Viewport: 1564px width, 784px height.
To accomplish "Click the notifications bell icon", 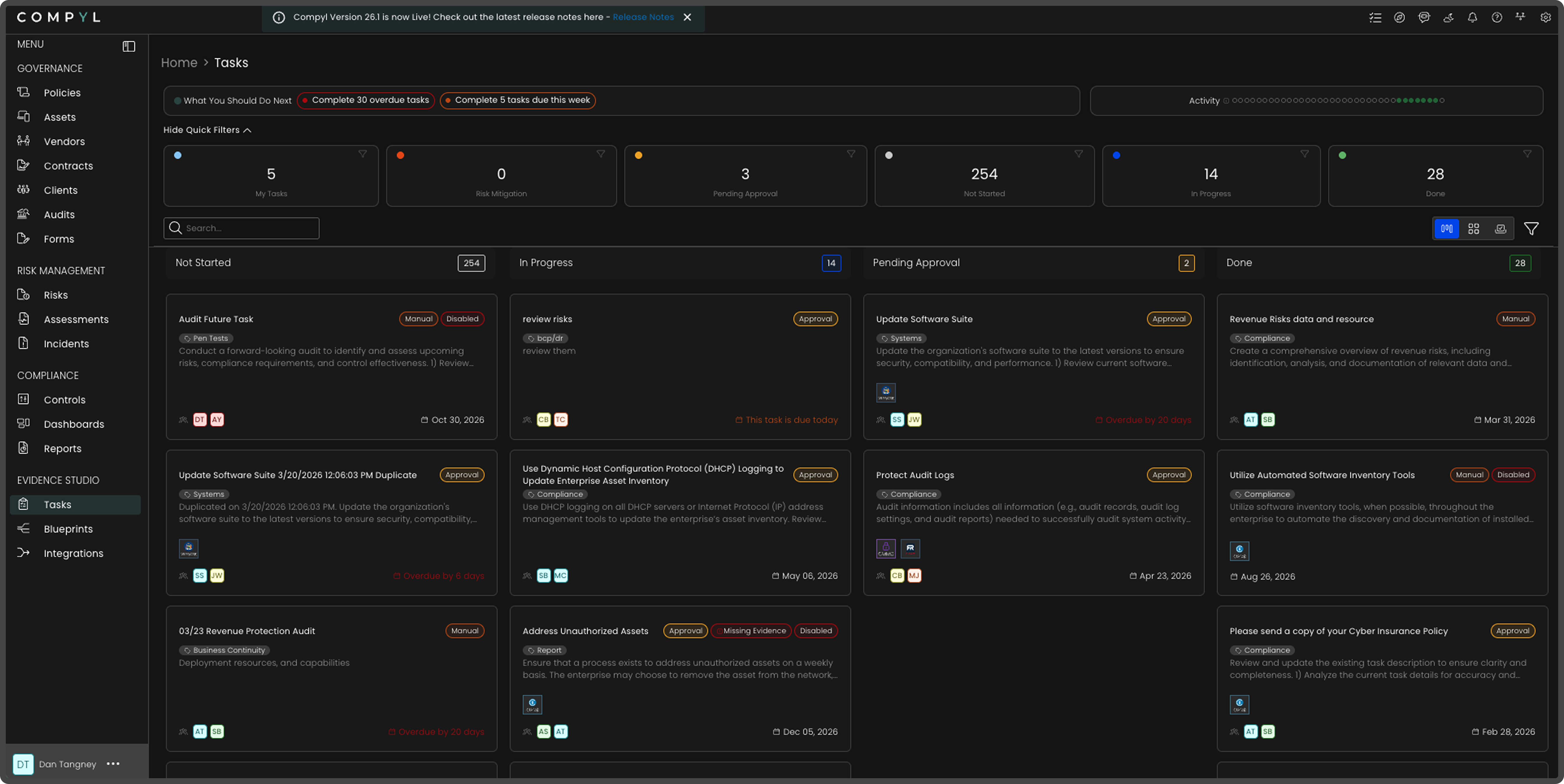I will pos(1472,18).
